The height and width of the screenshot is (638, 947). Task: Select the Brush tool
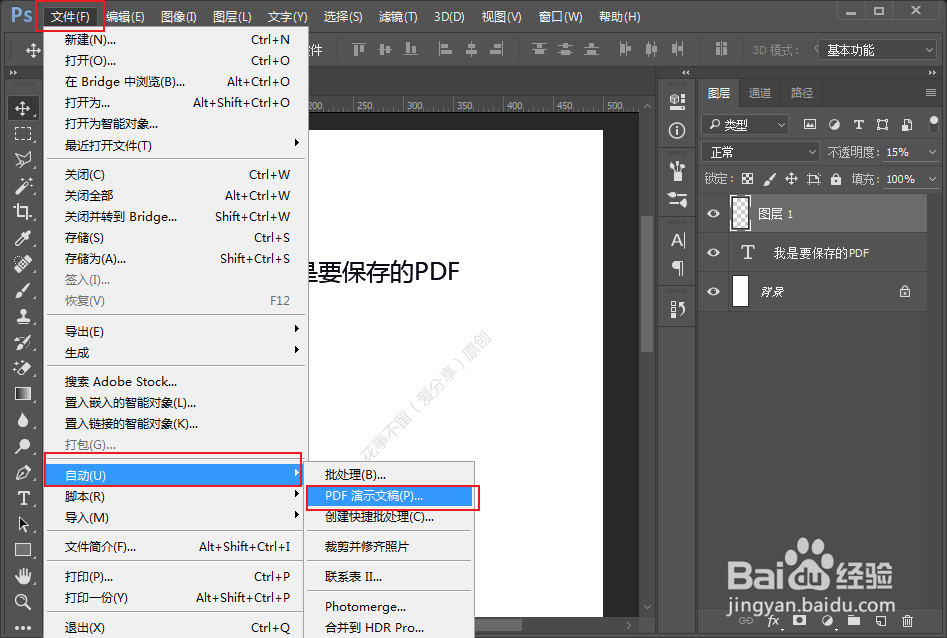23,292
